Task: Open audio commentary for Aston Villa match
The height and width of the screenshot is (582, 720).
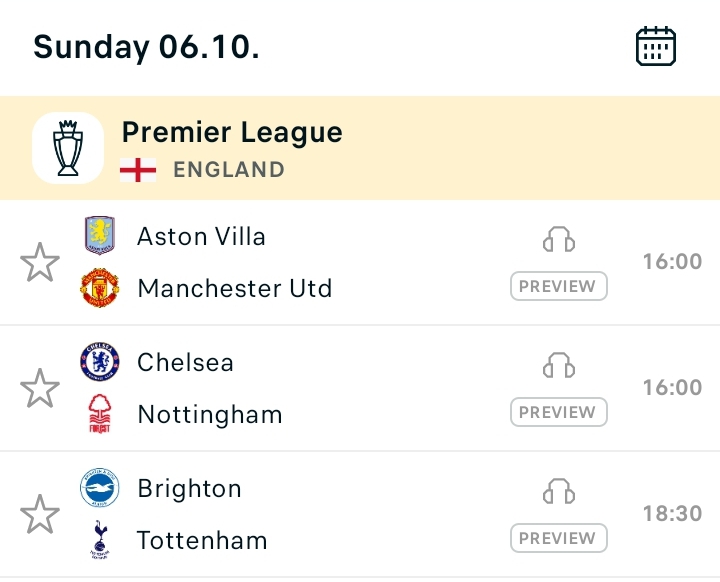Action: click(559, 239)
